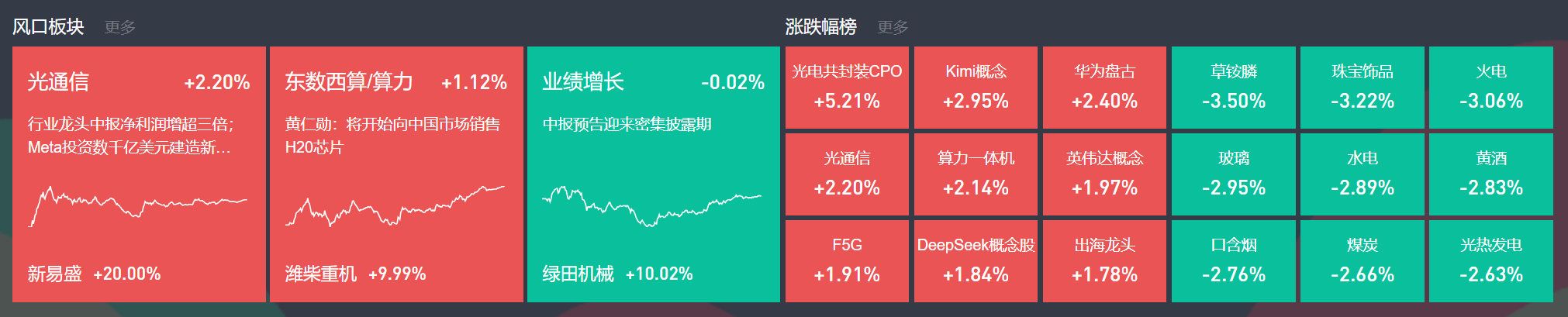1568x317 pixels.
Task: Open the 草铵膦 -3.50% tile
Action: tap(1234, 88)
